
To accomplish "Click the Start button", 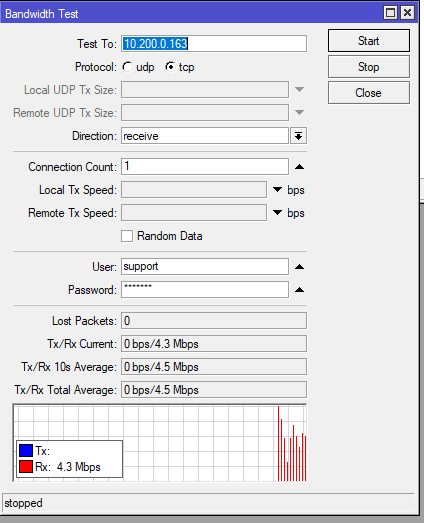I will point(369,41).
